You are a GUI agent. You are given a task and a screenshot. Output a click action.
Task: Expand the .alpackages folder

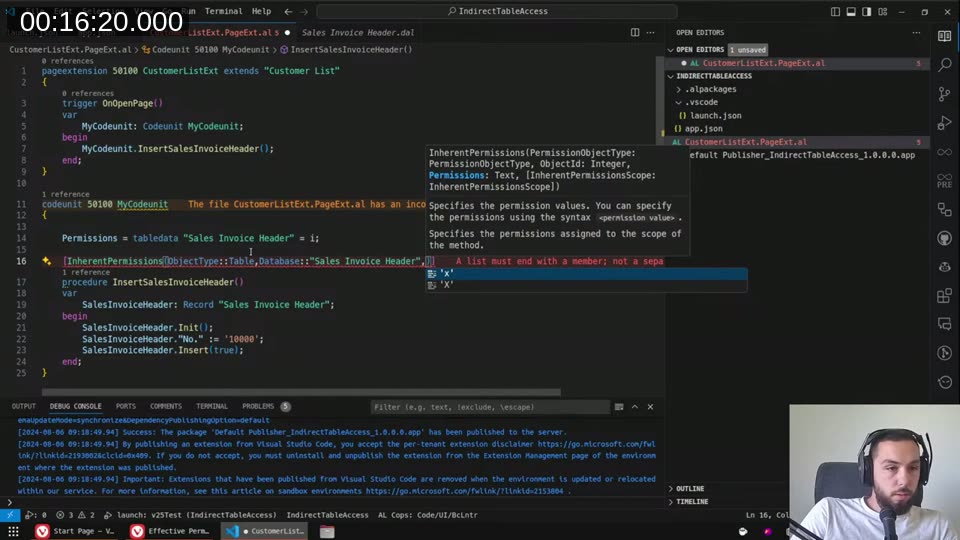710,89
